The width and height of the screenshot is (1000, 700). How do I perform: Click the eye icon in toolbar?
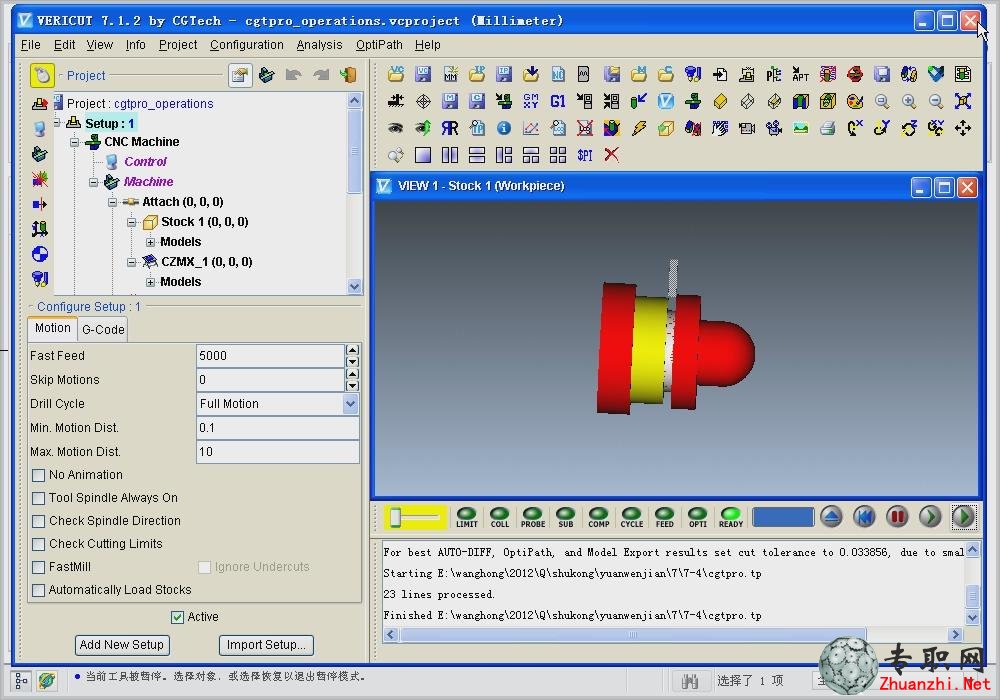[395, 128]
